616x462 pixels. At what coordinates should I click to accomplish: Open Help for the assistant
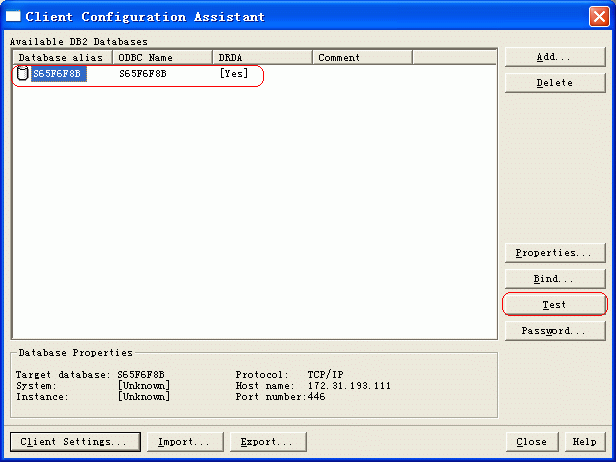pyautogui.click(x=583, y=441)
